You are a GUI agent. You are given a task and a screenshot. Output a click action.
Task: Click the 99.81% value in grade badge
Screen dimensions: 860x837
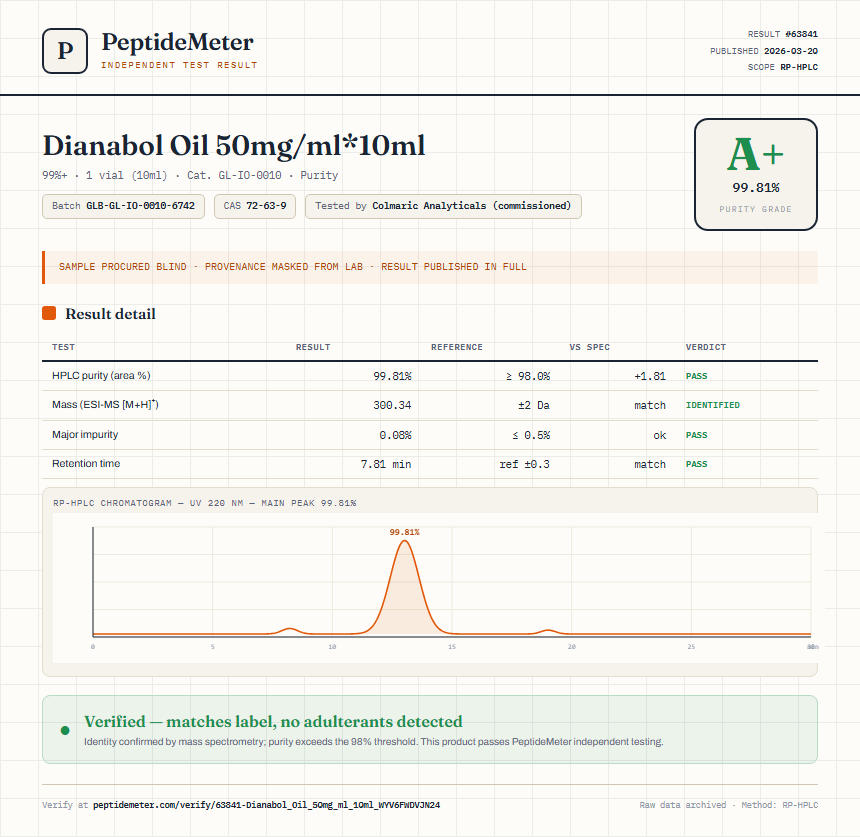756,188
